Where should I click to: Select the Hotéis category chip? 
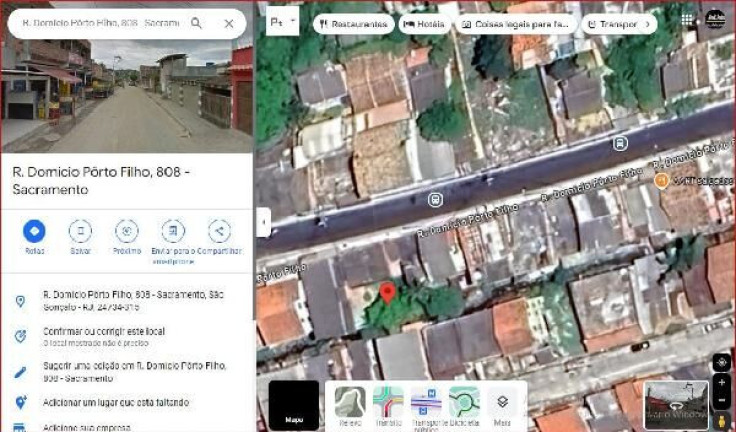425,24
